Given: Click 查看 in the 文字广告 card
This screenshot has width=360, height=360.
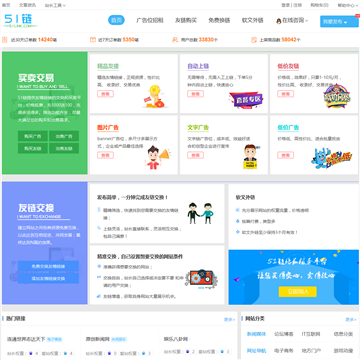Looking at the screenshot, I should point(195,155).
